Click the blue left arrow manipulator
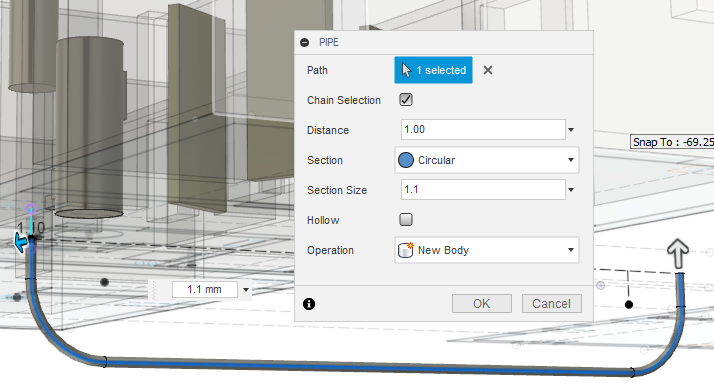Image resolution: width=714 pixels, height=392 pixels. coord(20,242)
